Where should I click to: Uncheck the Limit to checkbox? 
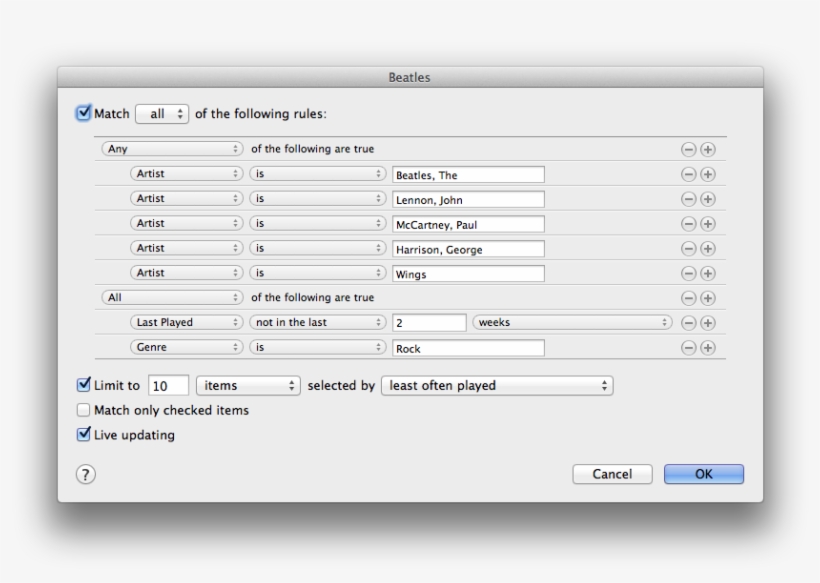[84, 385]
